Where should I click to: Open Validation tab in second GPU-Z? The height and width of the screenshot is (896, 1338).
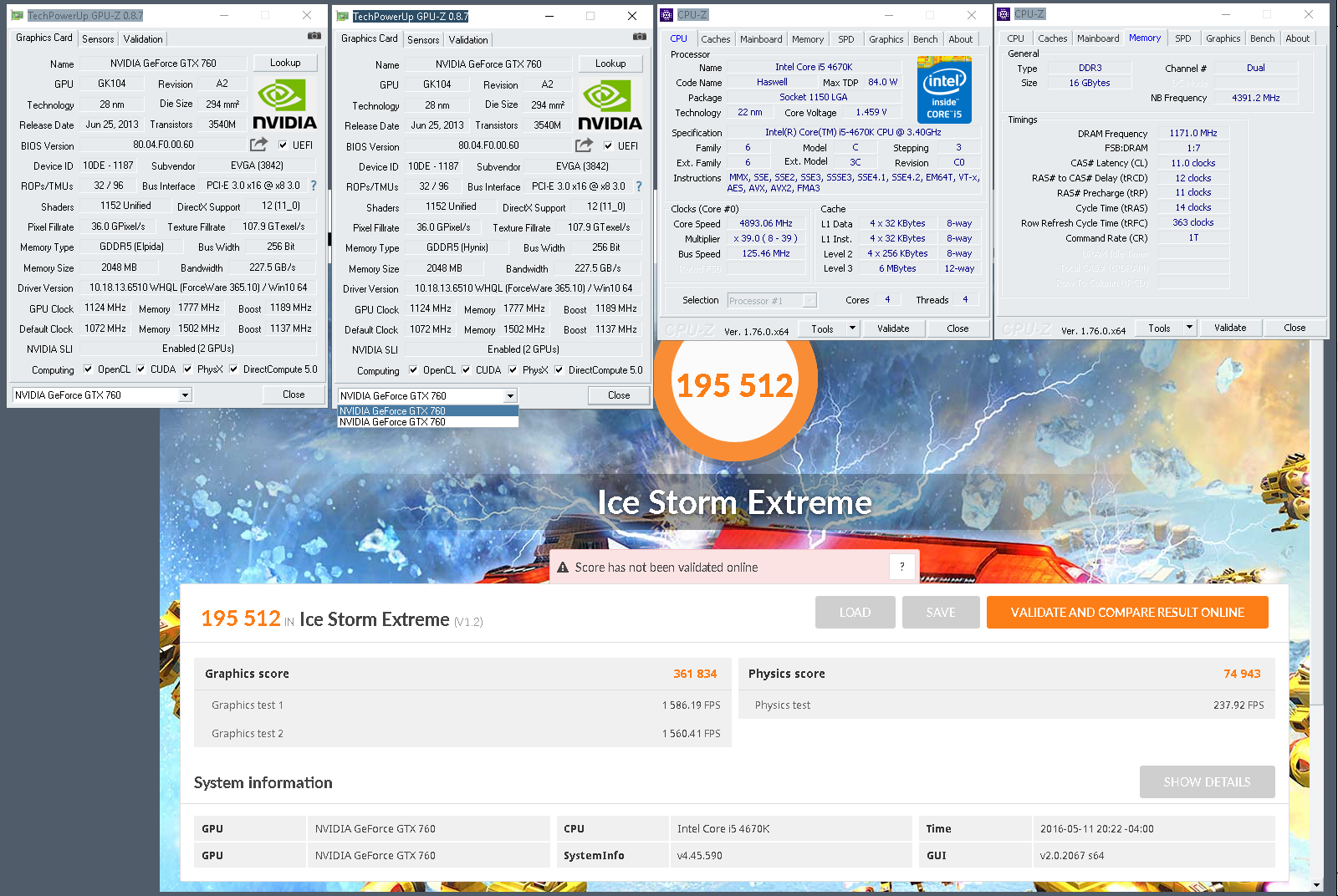(x=468, y=40)
